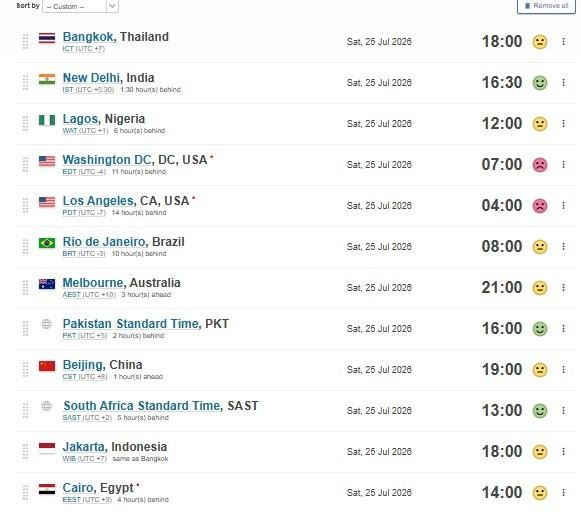The width and height of the screenshot is (581, 515).
Task: Click the green smiley for SAST 13:00
Action: coord(540,411)
